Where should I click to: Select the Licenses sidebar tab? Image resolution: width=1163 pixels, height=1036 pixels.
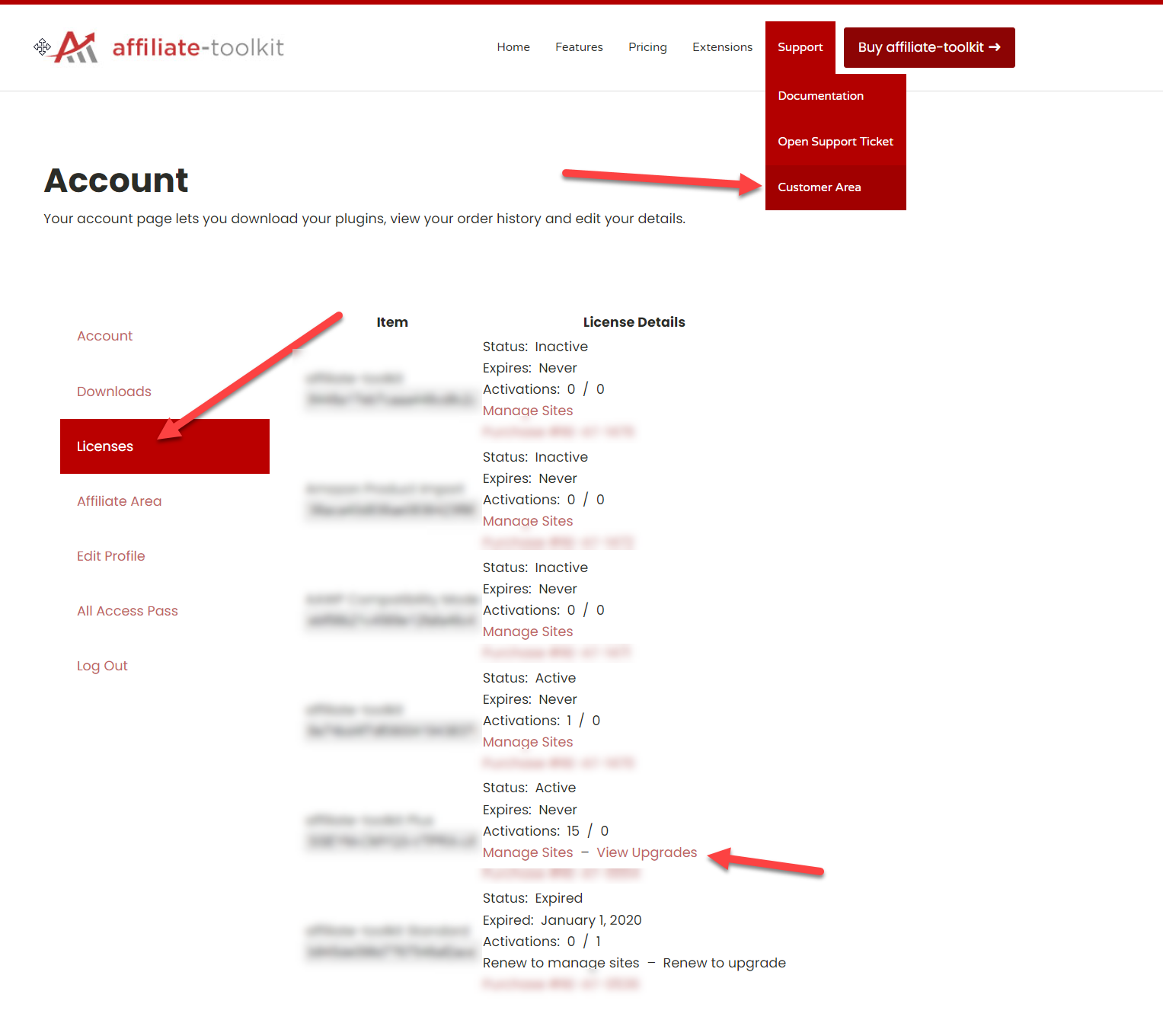(x=165, y=446)
